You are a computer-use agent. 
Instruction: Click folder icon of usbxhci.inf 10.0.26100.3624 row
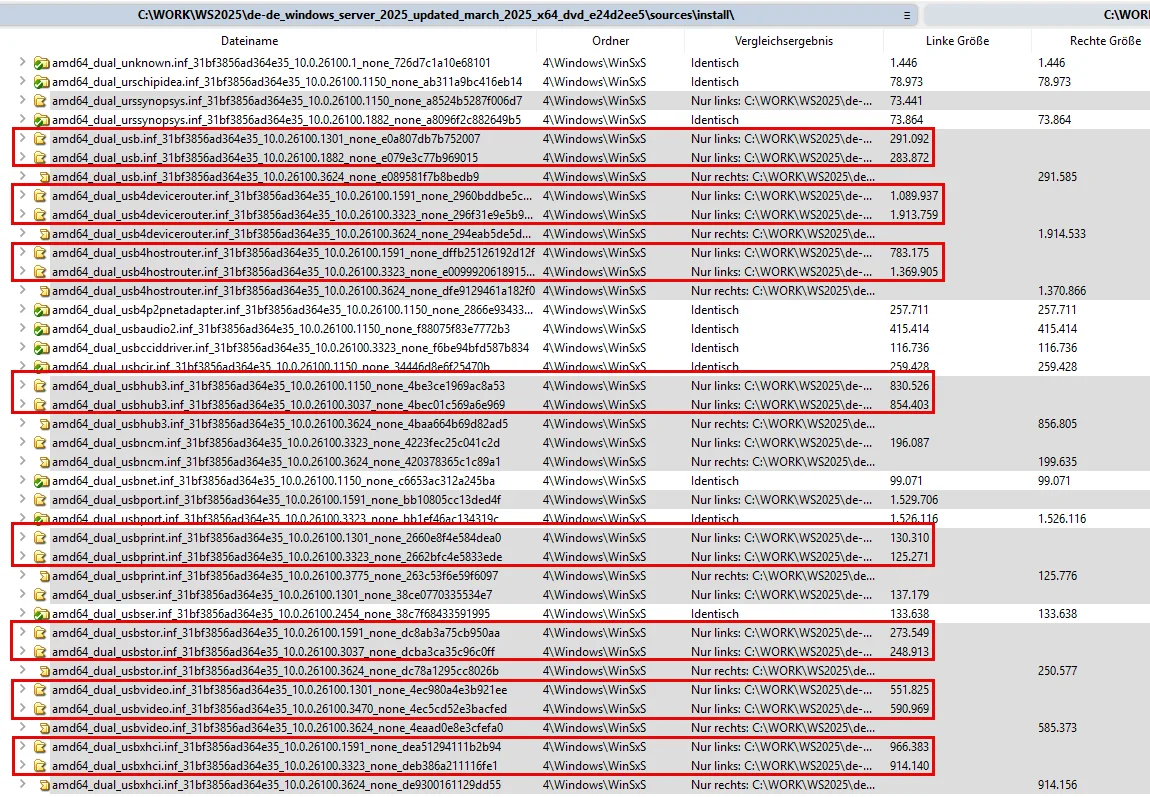(44, 786)
